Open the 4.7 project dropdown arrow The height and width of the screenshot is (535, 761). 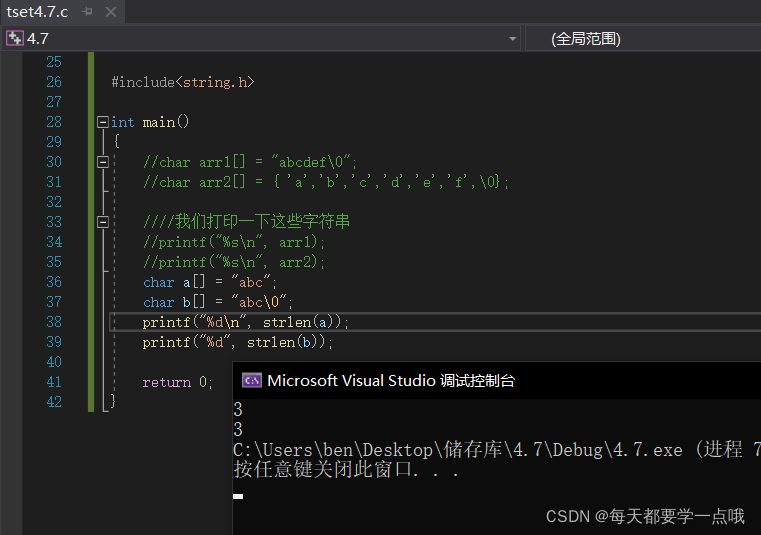tap(512, 38)
